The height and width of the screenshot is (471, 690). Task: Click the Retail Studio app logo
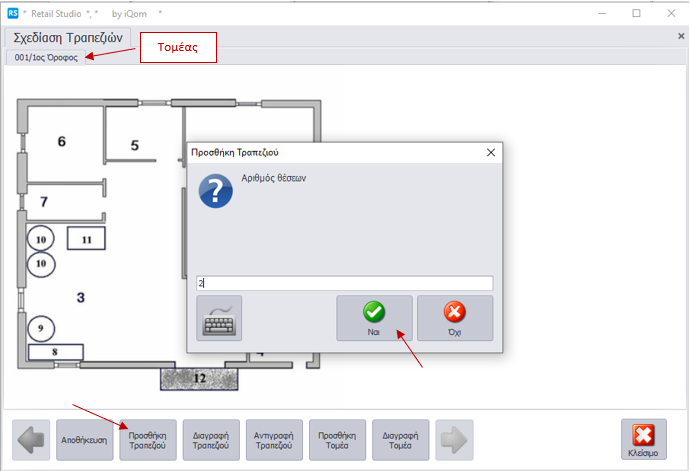[12, 13]
